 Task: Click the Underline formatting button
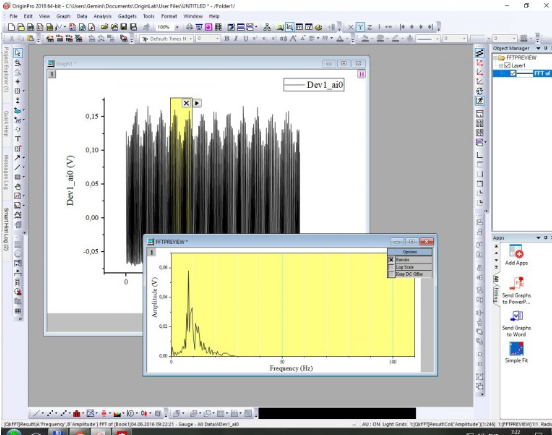point(245,39)
